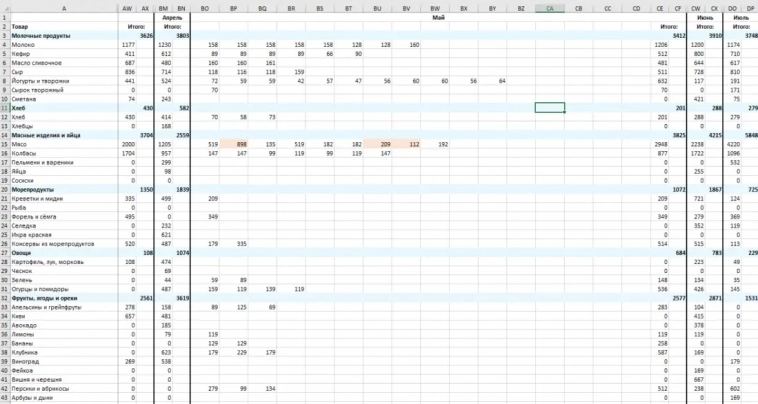Screen dimensions: 758x404
Task: Select row header 20
Action: [x=5, y=189]
